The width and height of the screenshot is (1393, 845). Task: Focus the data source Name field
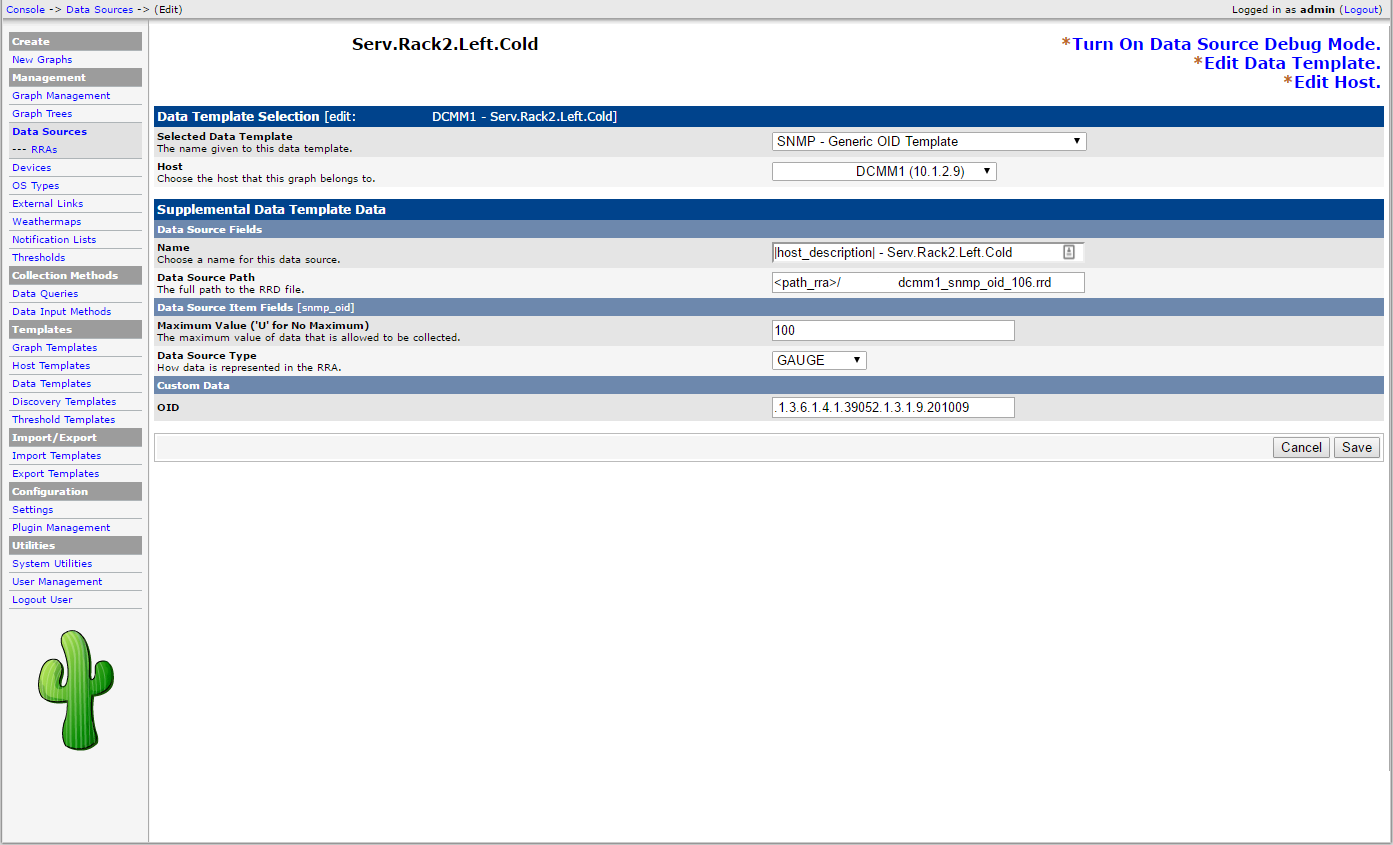(928, 252)
